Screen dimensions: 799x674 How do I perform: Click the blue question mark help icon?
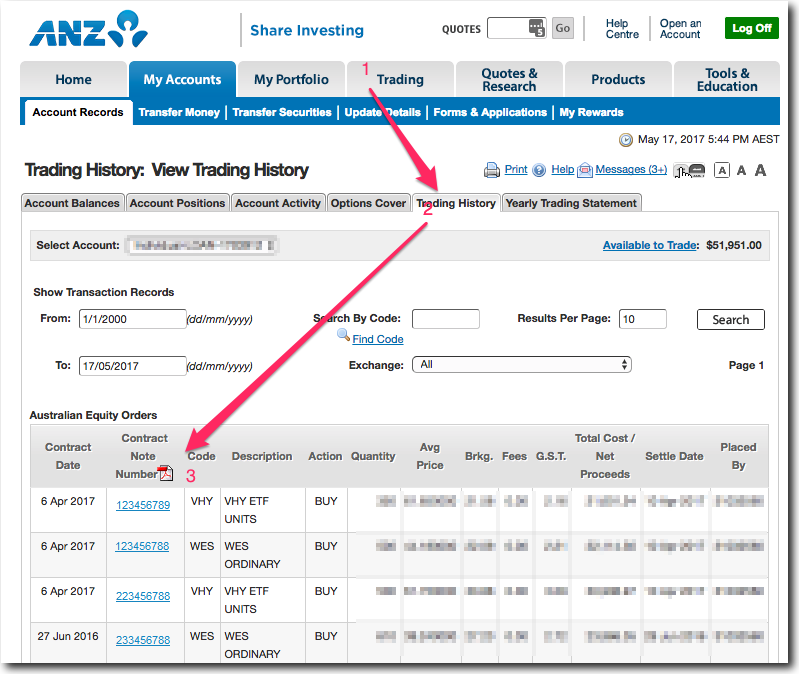pyautogui.click(x=539, y=171)
